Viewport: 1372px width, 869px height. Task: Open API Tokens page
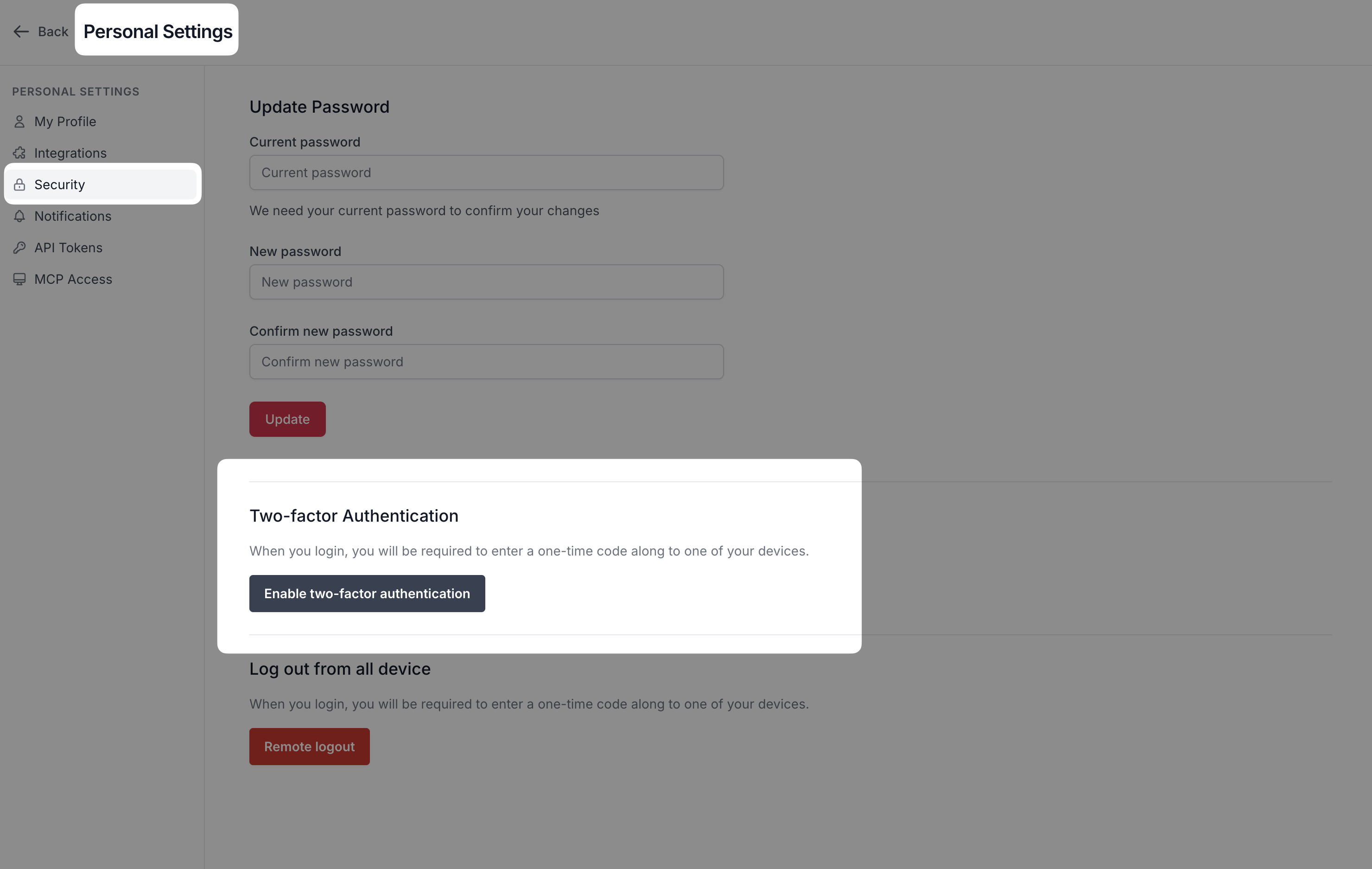[69, 248]
